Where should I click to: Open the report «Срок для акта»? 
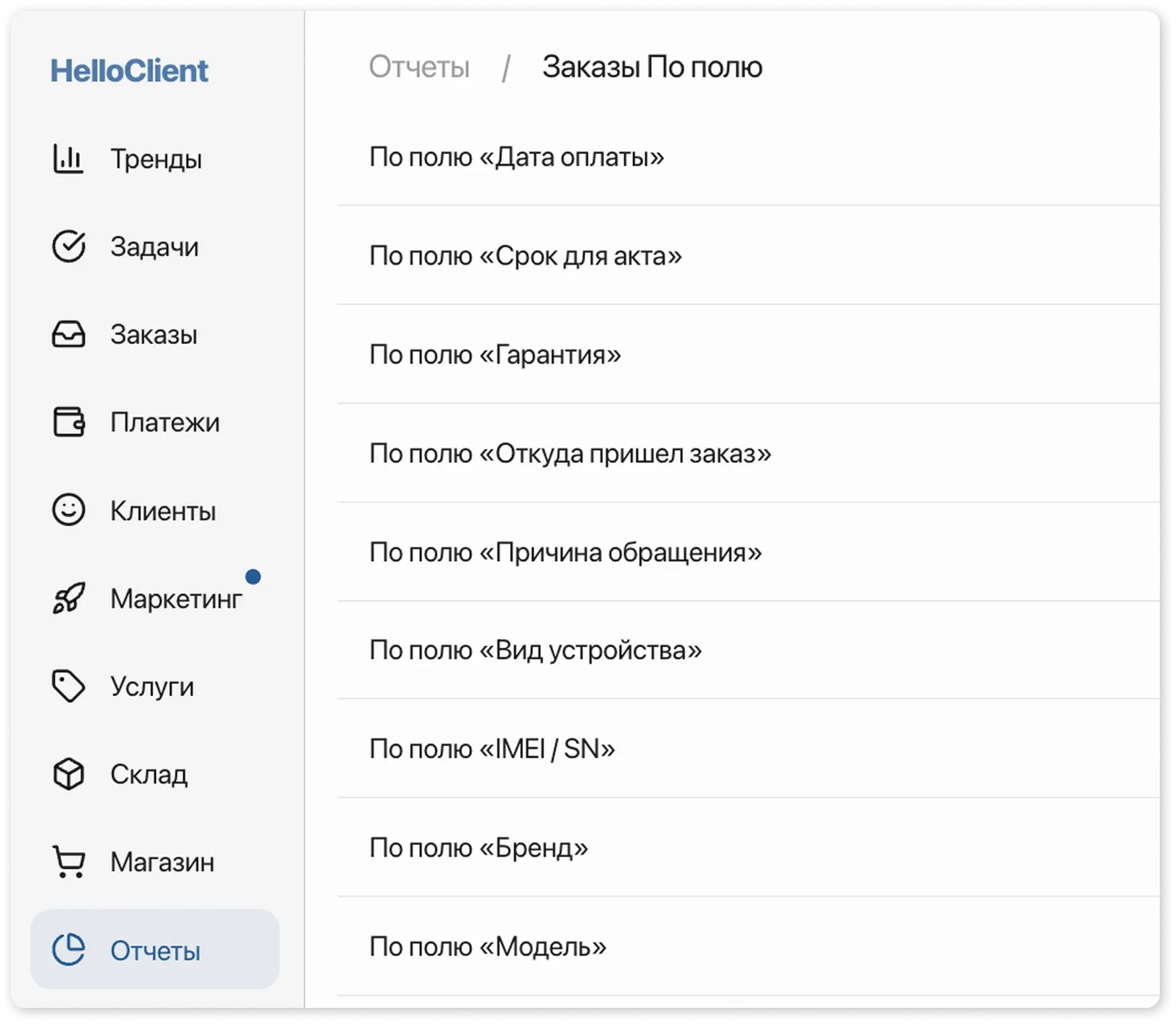tap(526, 256)
